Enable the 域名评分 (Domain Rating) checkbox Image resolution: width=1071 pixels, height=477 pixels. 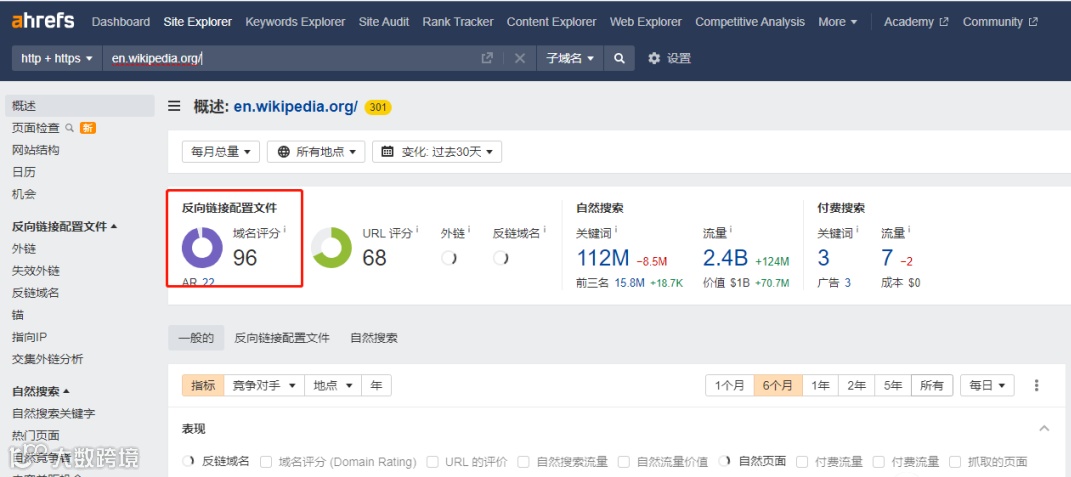tap(266, 462)
